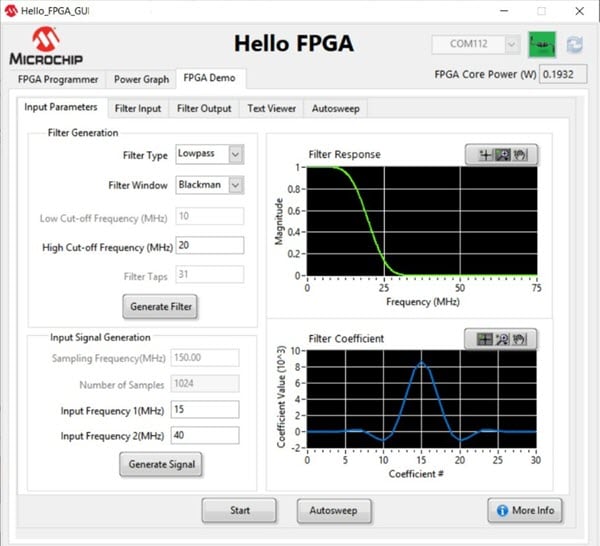Switch to the FPGA Programmer tab
The height and width of the screenshot is (546, 600).
(58, 79)
